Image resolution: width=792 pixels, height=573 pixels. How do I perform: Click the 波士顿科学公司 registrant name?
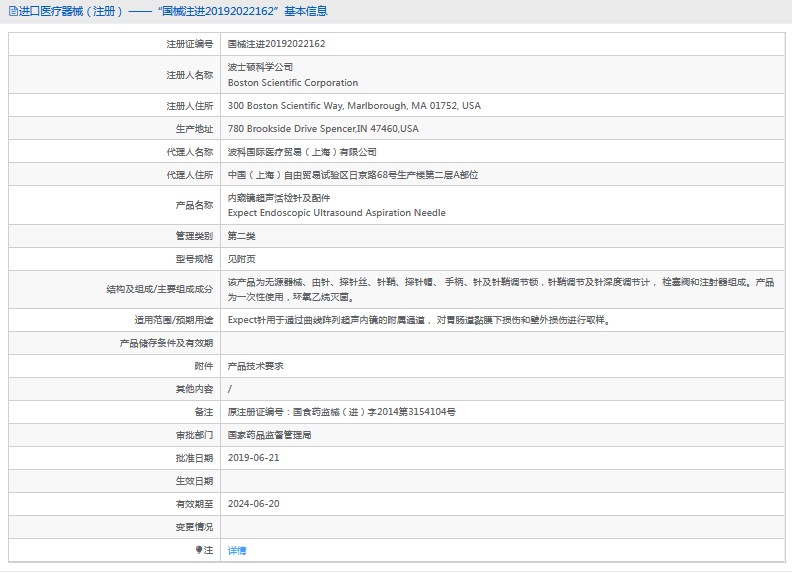pos(260,67)
